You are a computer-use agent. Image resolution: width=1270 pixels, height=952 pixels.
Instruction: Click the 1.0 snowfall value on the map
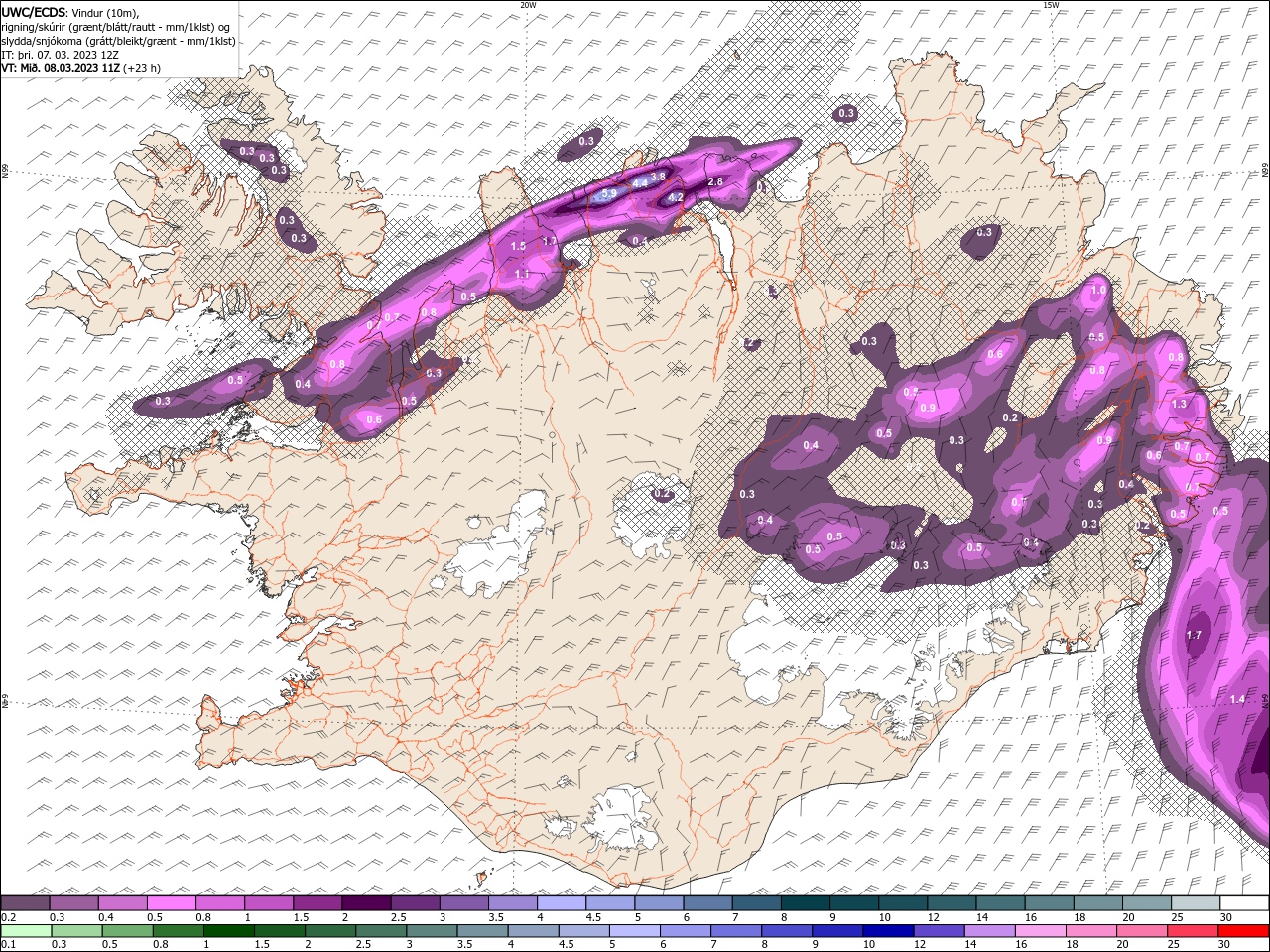[x=1098, y=291]
